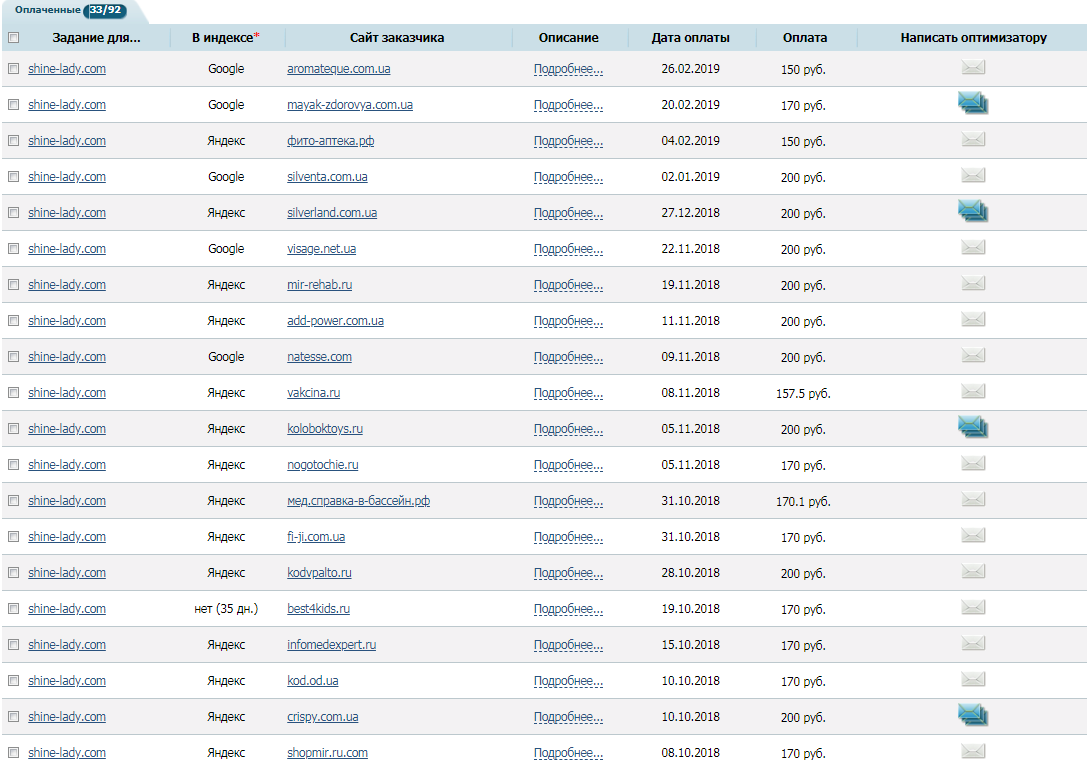This screenshot has height=770, width=1087.
Task: Open blue message icon for koloboktoys.ru
Action: pos(973,426)
